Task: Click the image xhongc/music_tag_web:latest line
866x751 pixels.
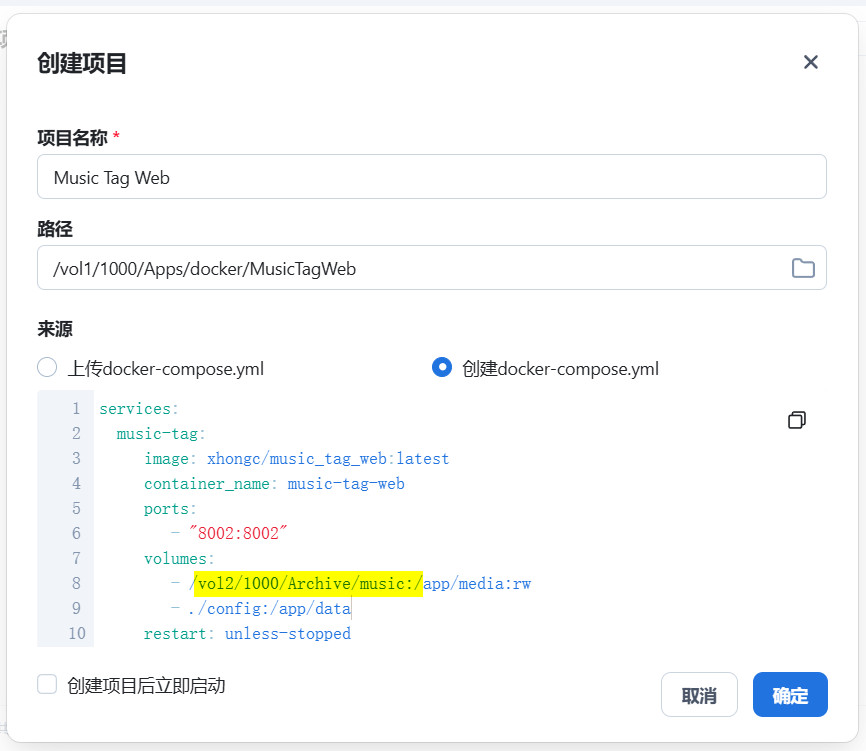Action: pos(297,458)
